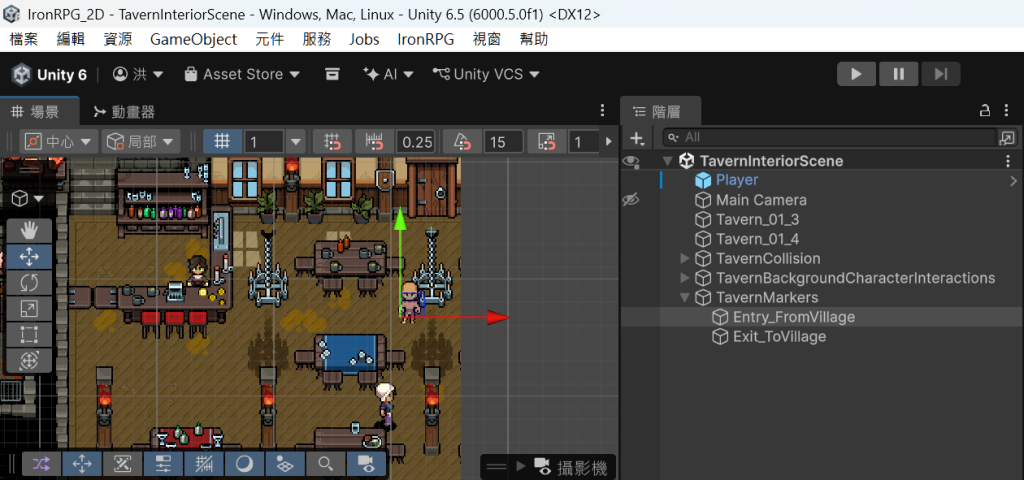Open the 局部 handle rotation dropdown
This screenshot has width=1024, height=480.
coord(140,141)
